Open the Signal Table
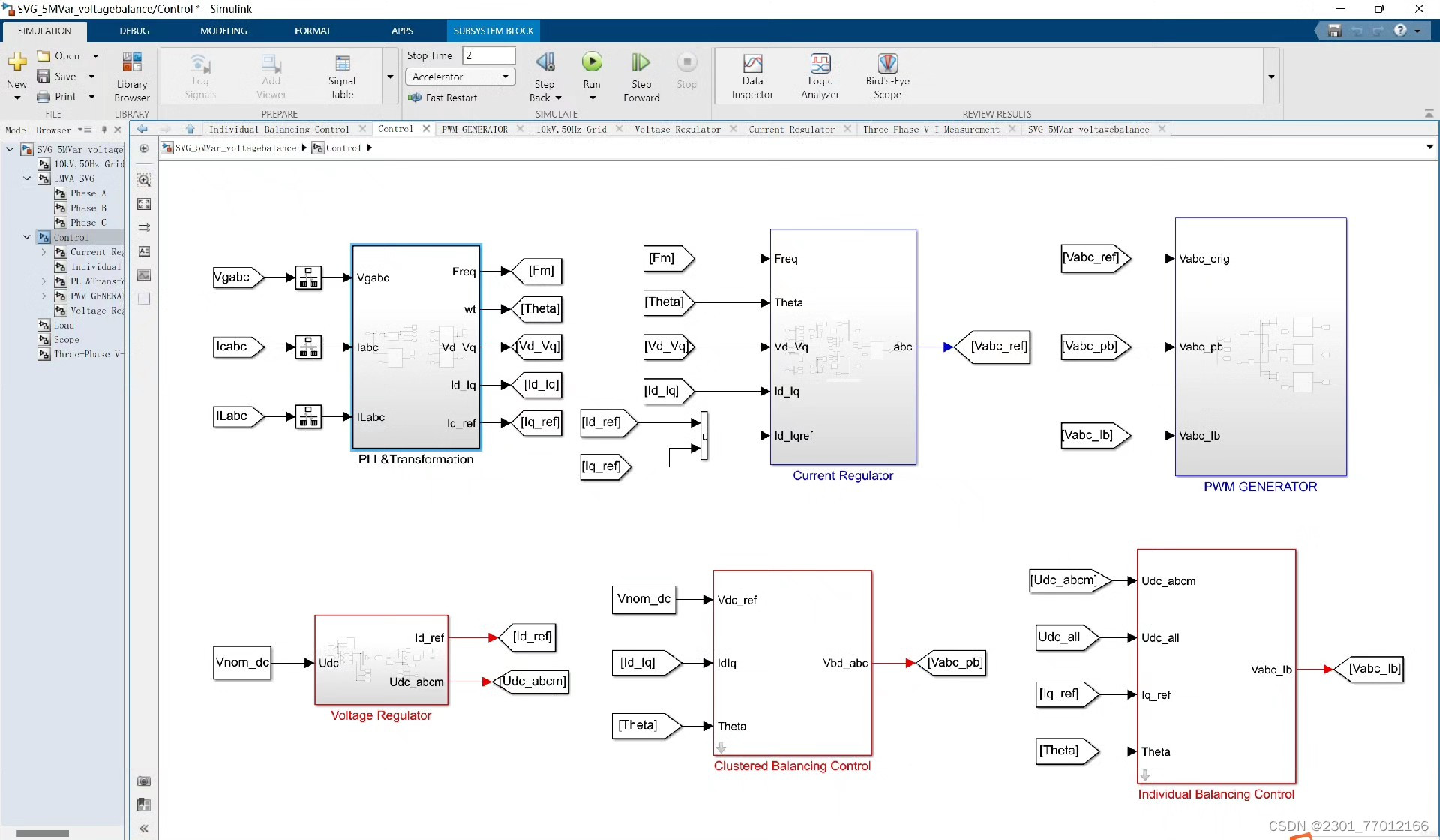This screenshot has width=1440, height=840. (x=342, y=76)
